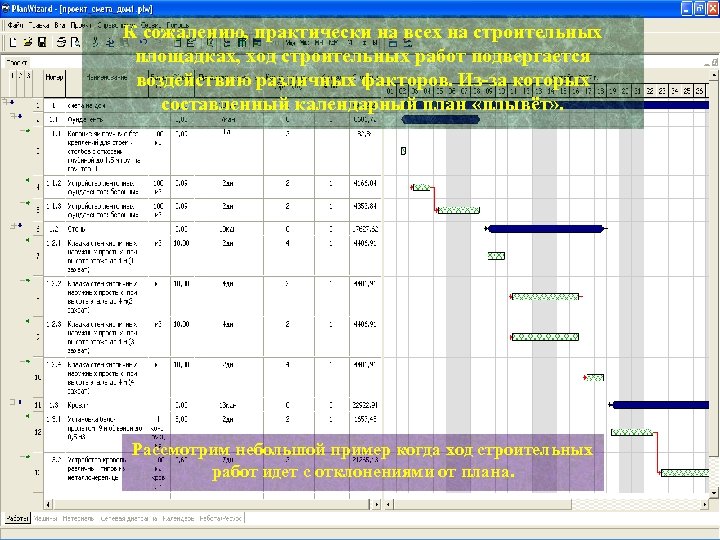This screenshot has height=540, width=720.
Task: Open the Вид menu
Action: [x=60, y=25]
